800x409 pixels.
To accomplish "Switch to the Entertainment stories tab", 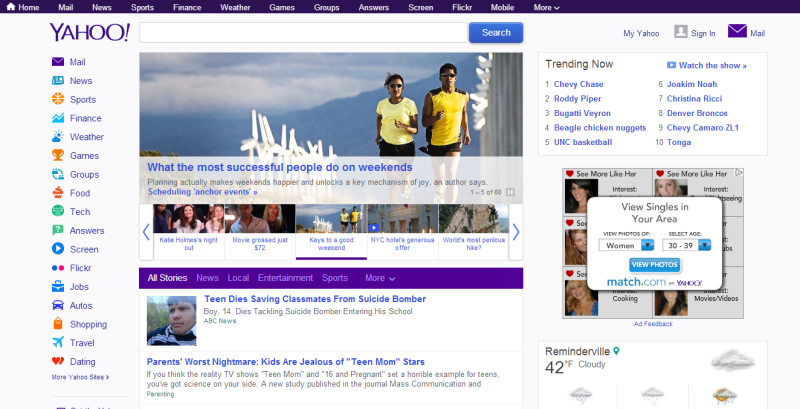I will point(285,278).
